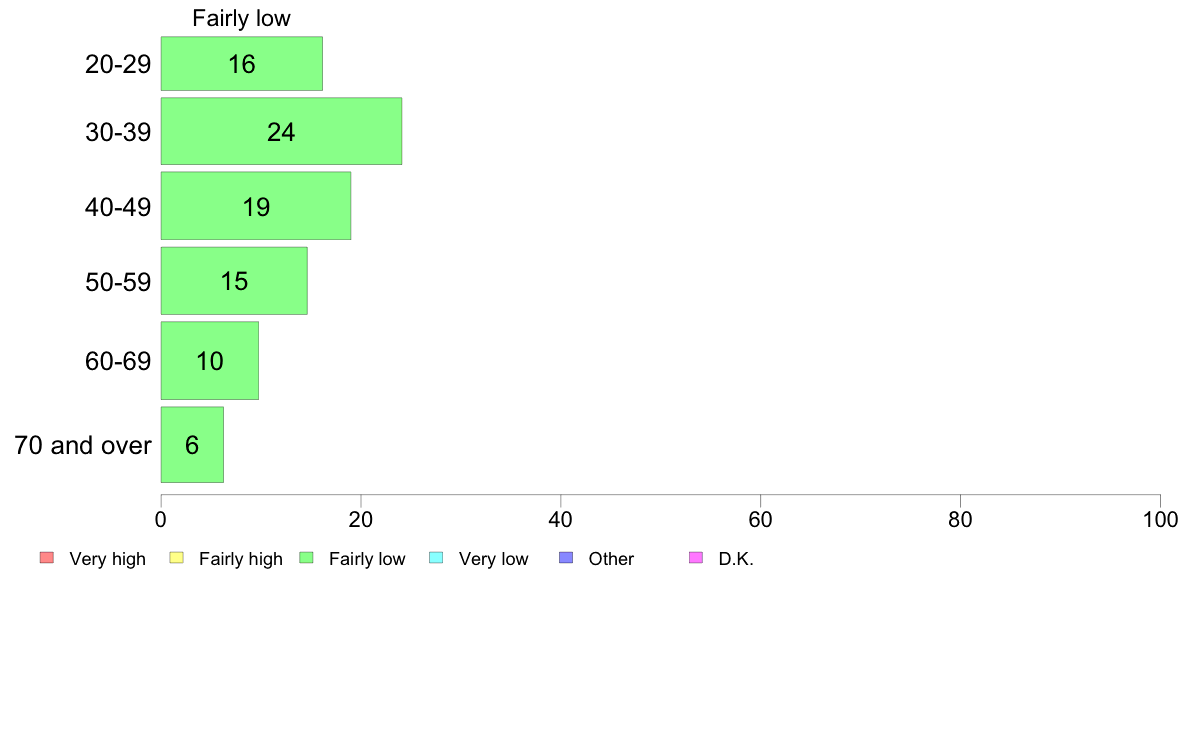Click the magenta D.K. legend swatch

[x=696, y=558]
